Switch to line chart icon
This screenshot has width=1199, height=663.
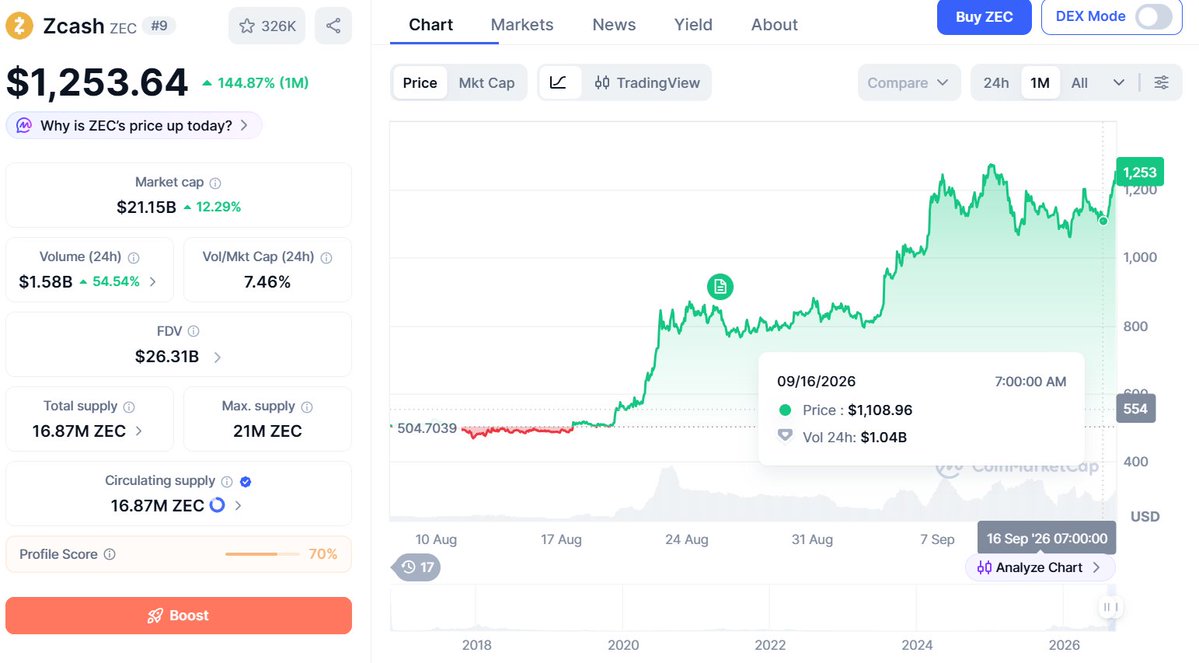tap(558, 83)
